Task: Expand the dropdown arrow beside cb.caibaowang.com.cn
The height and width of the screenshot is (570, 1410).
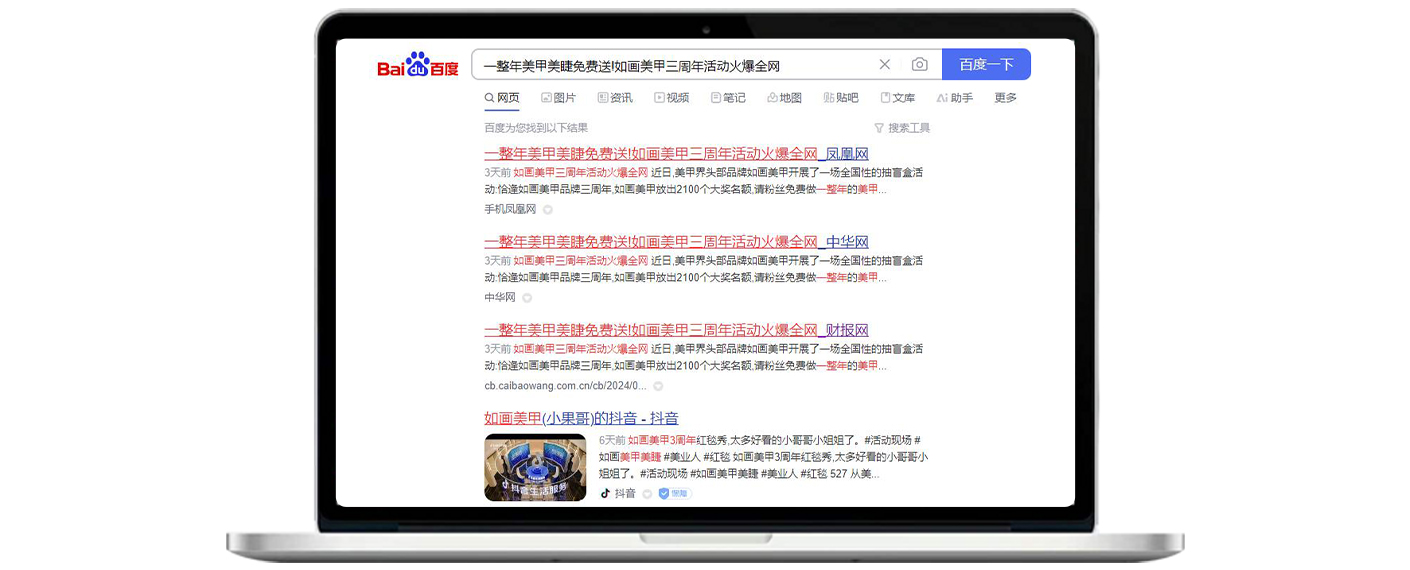Action: (658, 386)
